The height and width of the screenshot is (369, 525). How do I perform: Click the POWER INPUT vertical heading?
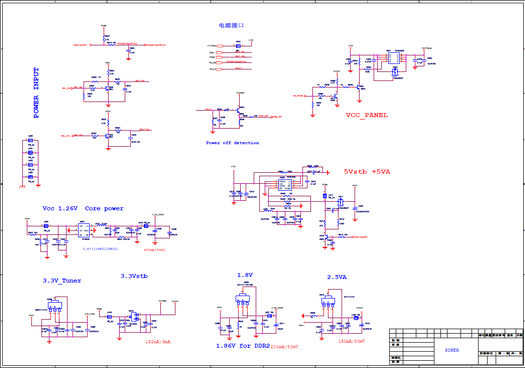click(x=36, y=93)
